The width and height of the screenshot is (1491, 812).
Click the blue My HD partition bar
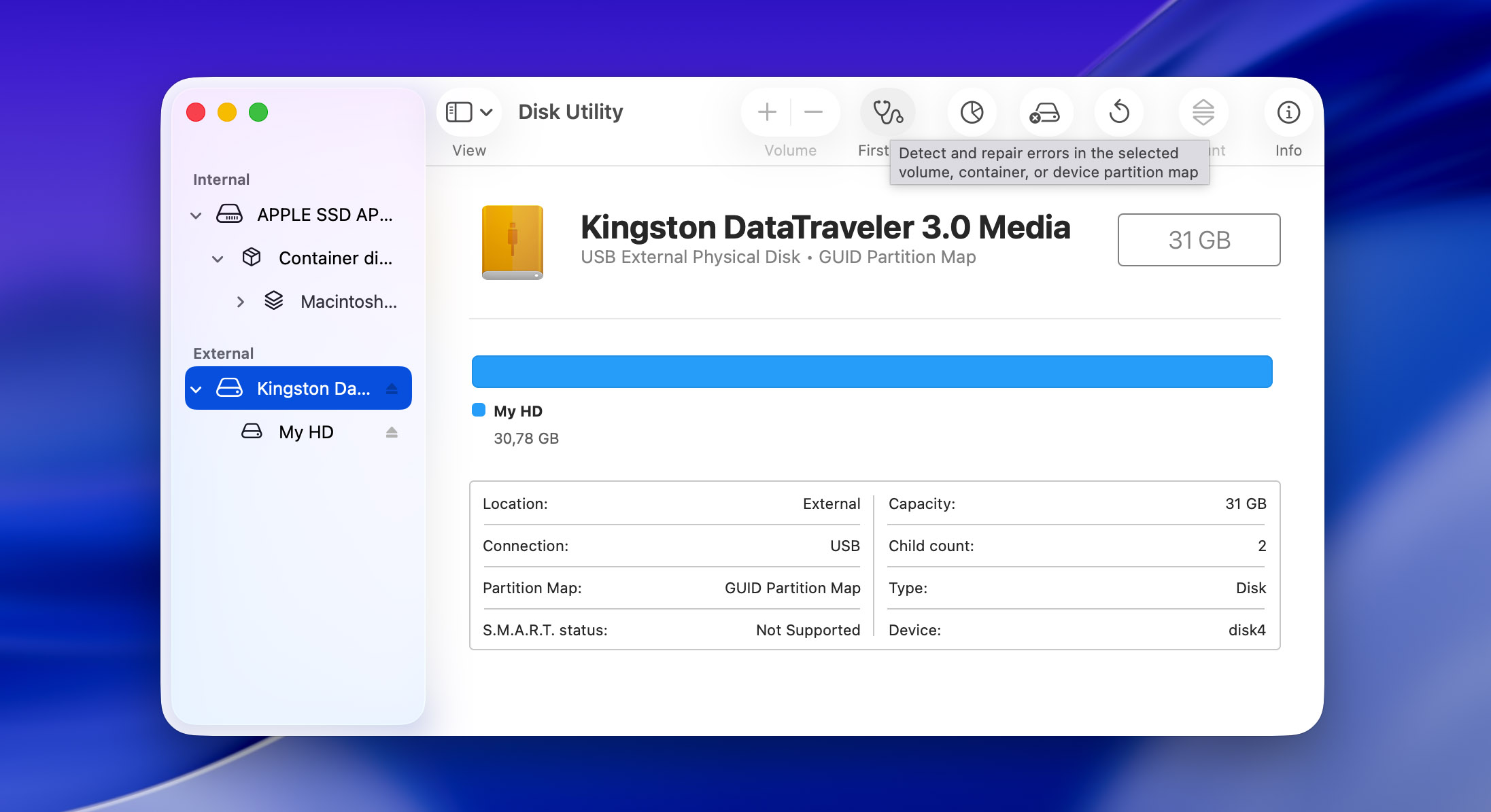pos(872,372)
